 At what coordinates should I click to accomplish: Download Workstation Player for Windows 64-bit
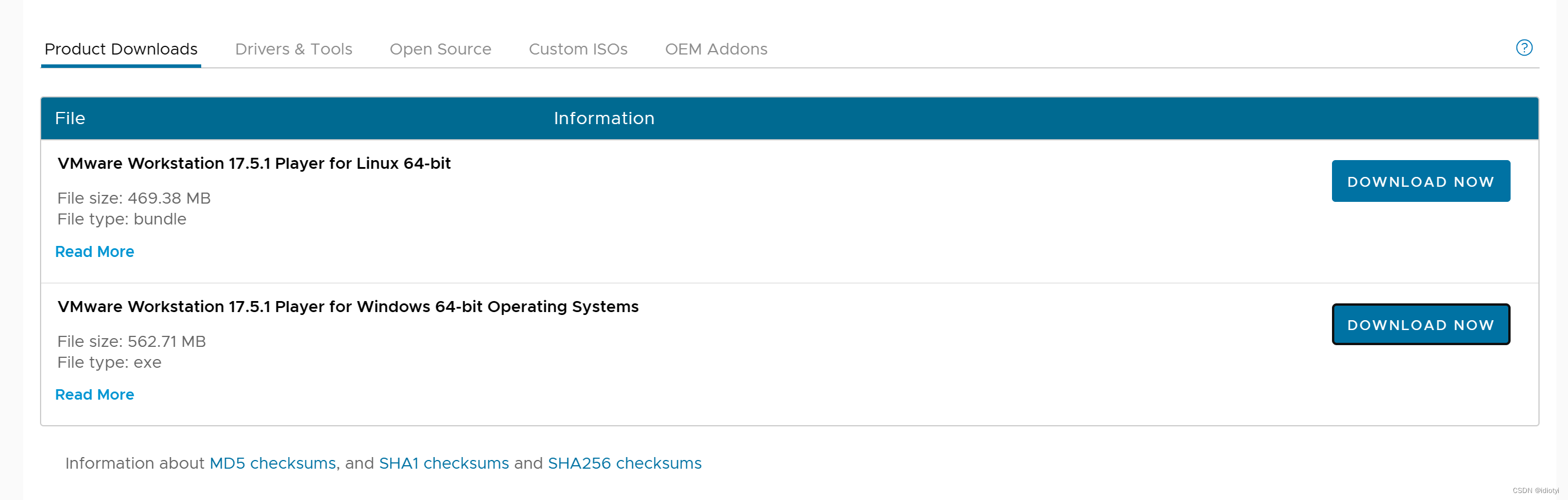click(x=1420, y=324)
